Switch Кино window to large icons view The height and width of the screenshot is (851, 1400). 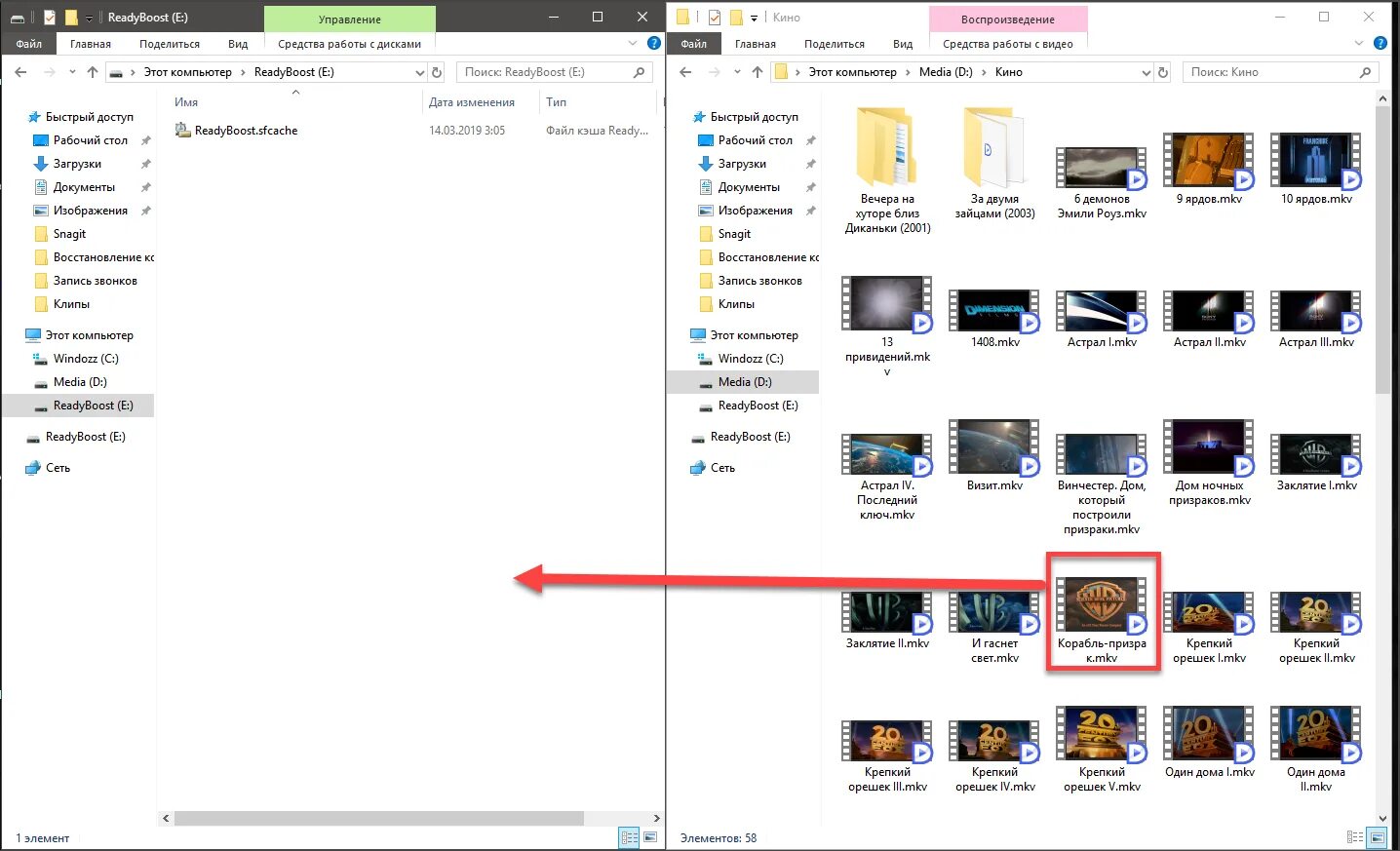[x=1378, y=837]
